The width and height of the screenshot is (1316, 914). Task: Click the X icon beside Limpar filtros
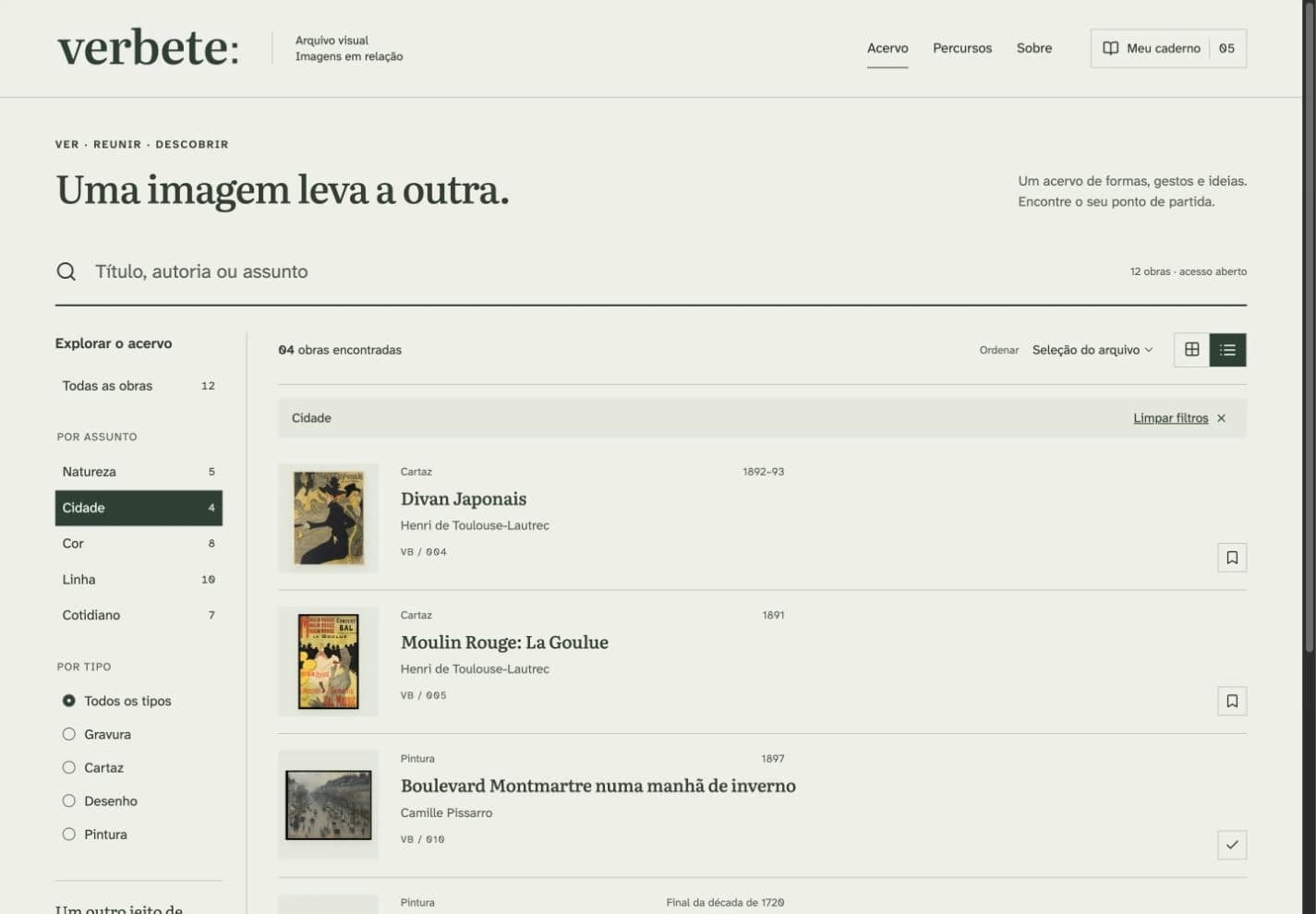(x=1221, y=418)
